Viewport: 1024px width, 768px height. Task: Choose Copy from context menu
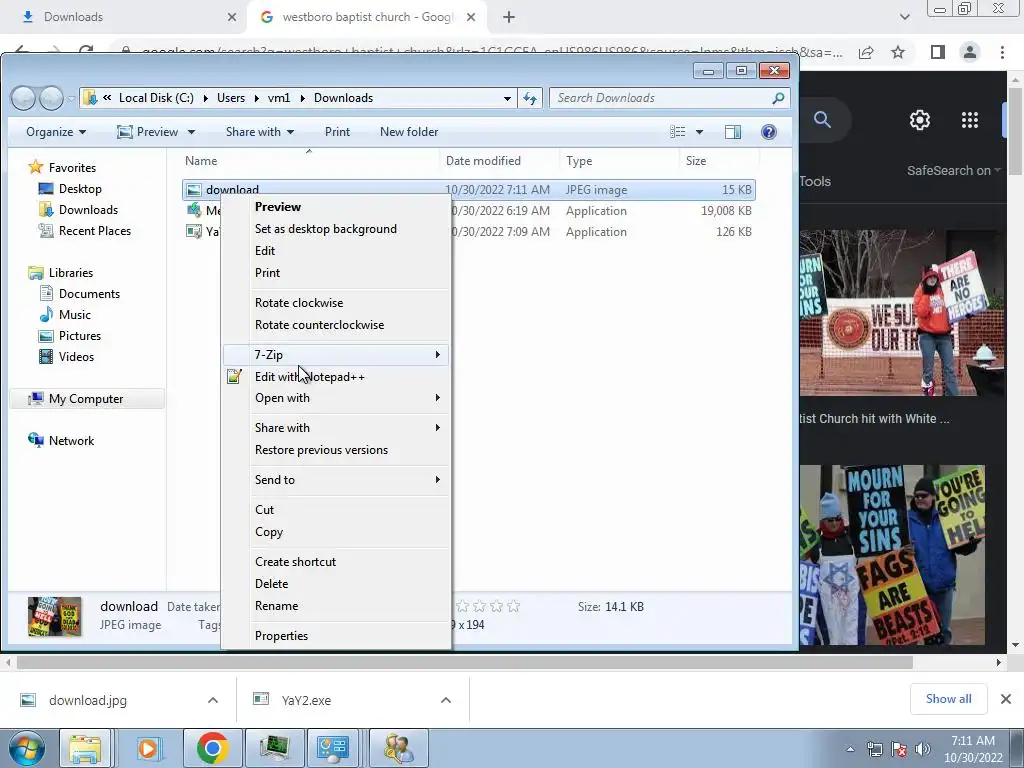pyautogui.click(x=336, y=532)
